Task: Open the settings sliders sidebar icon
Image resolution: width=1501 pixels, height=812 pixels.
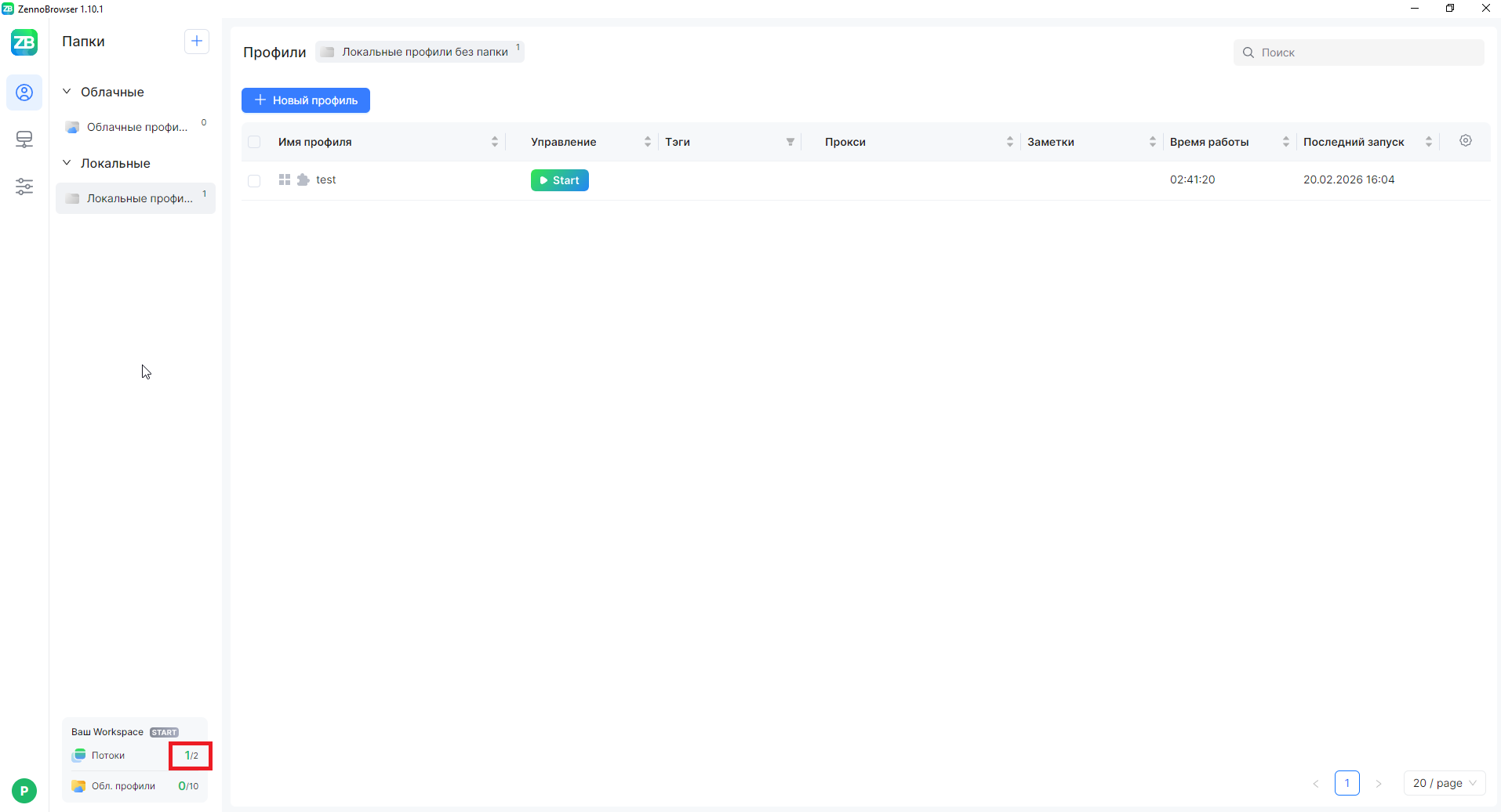Action: click(x=24, y=187)
